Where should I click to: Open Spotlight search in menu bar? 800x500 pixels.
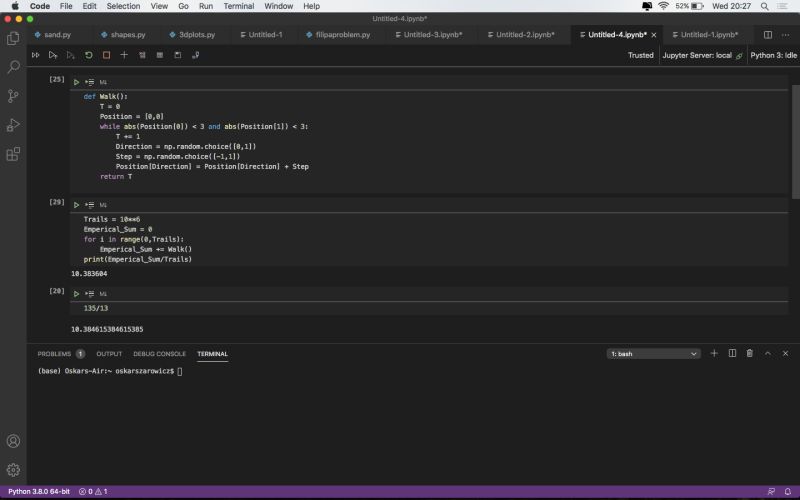click(x=764, y=6)
